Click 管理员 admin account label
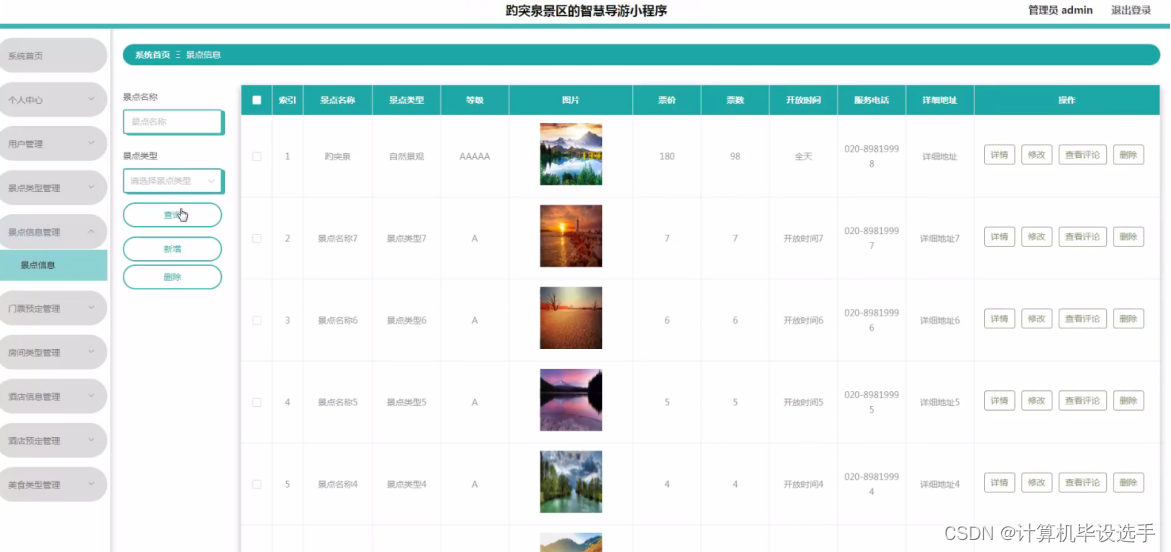Viewport: 1171px width, 552px height. tap(1060, 10)
